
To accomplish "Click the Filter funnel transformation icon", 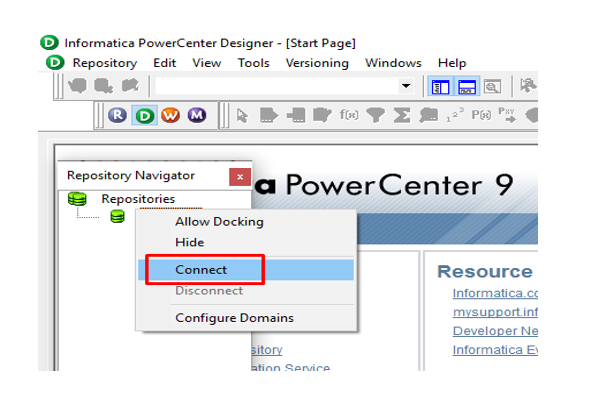I will tap(375, 115).
